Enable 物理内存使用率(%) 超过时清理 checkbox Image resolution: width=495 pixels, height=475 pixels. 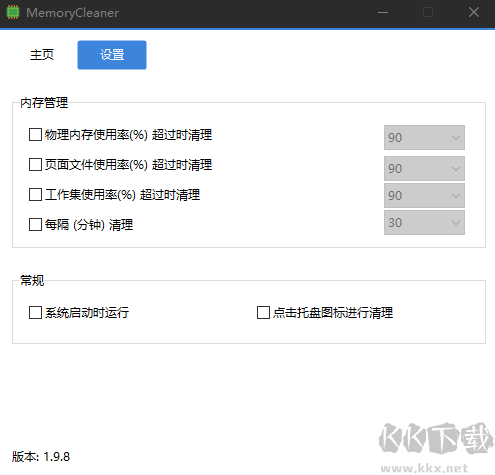coord(35,135)
